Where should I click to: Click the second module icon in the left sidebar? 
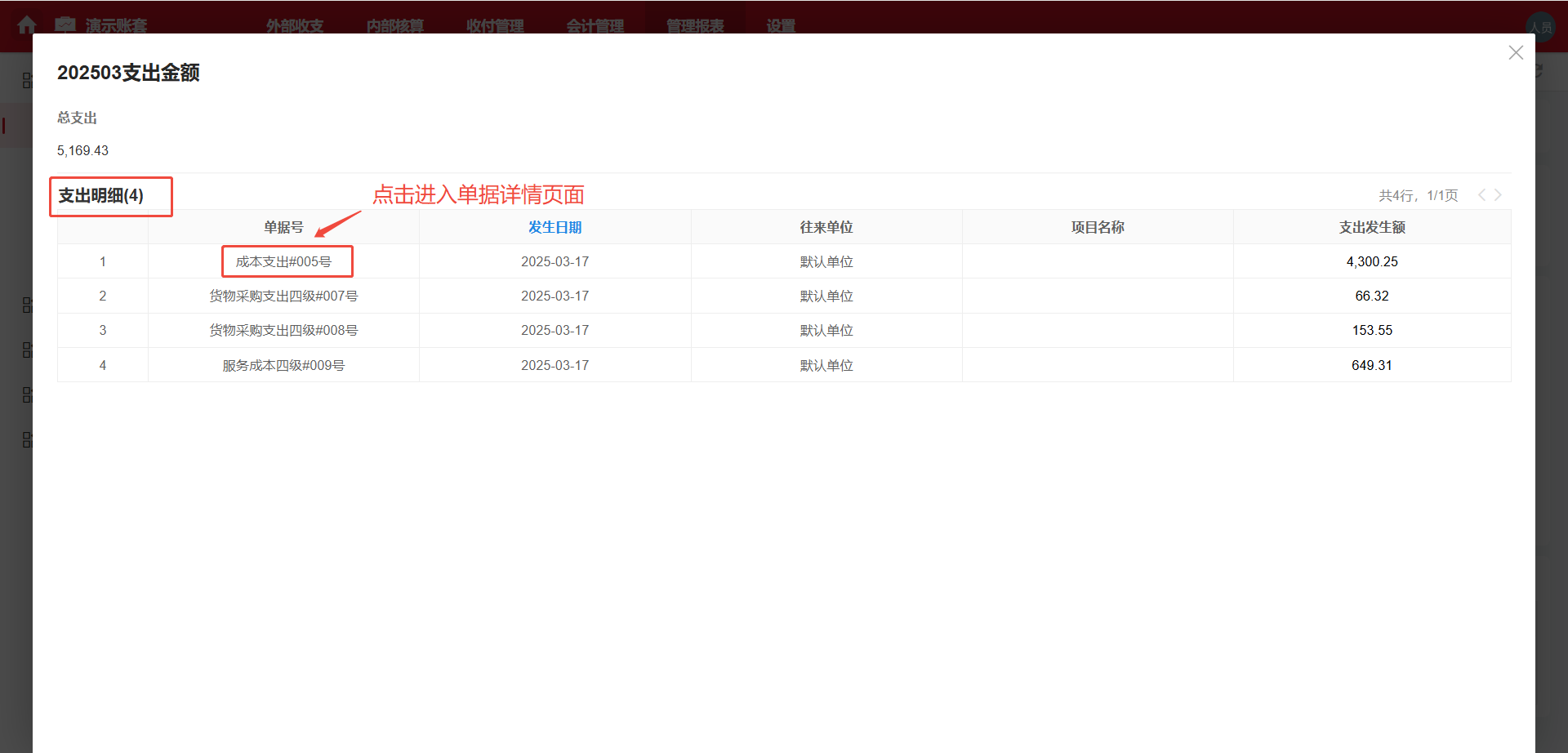27,305
